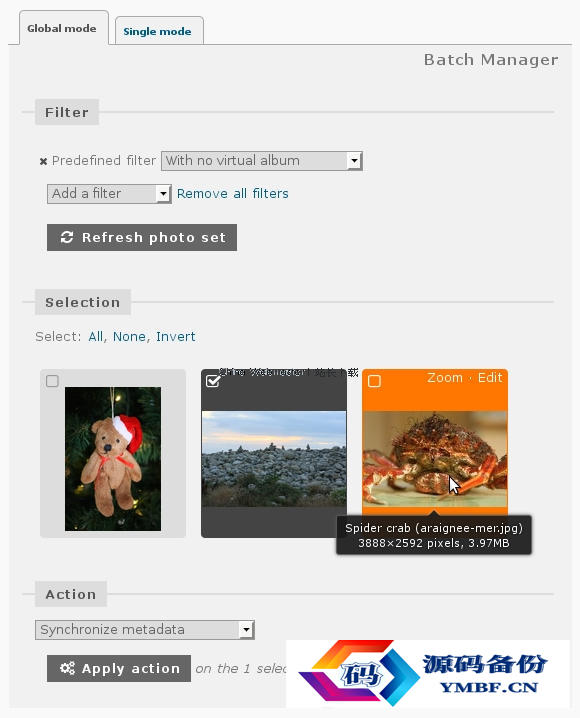Open Zoom on the Spider crab photo
580x718 pixels.
[444, 378]
